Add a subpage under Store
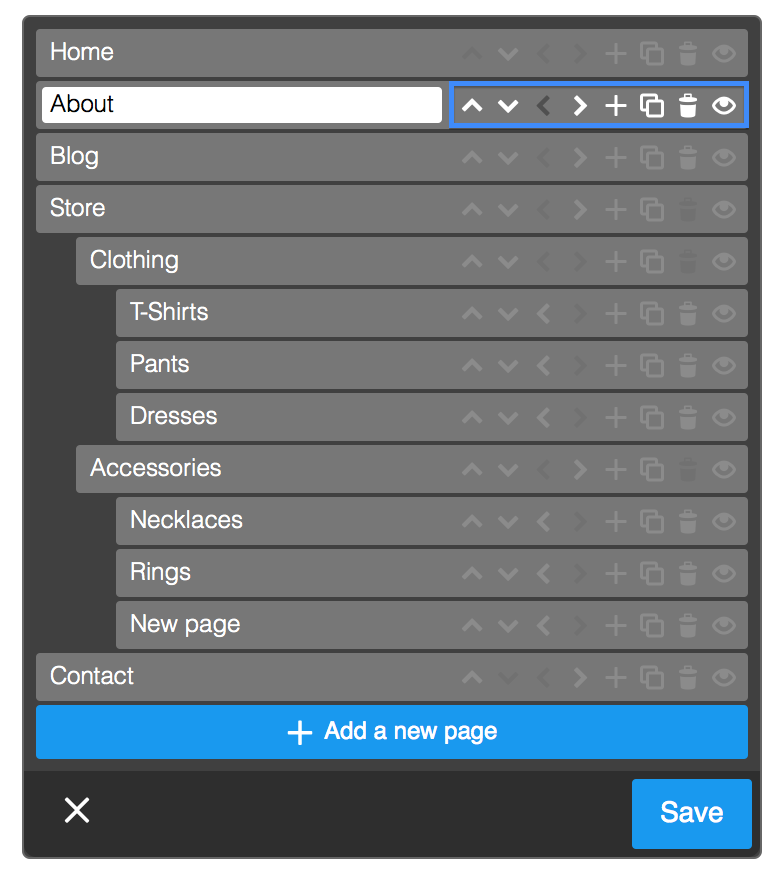The image size is (780, 876). click(x=616, y=210)
